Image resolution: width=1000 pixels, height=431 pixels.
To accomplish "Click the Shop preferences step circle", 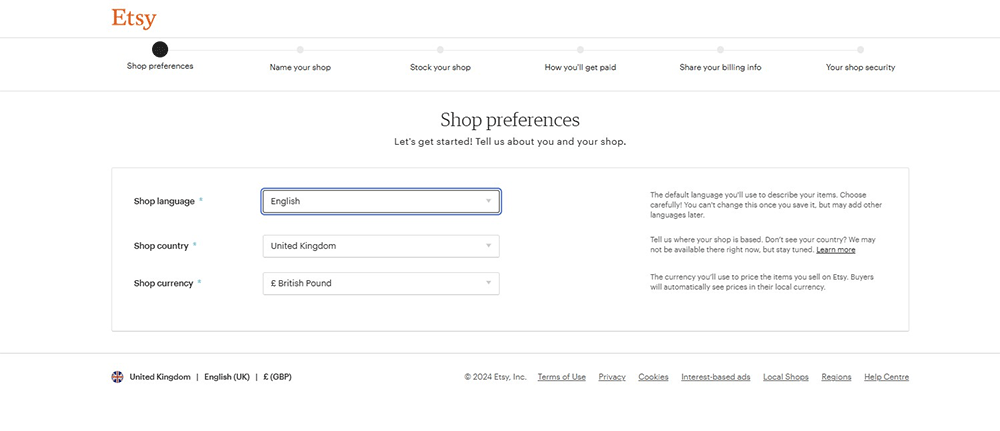I will 160,49.
